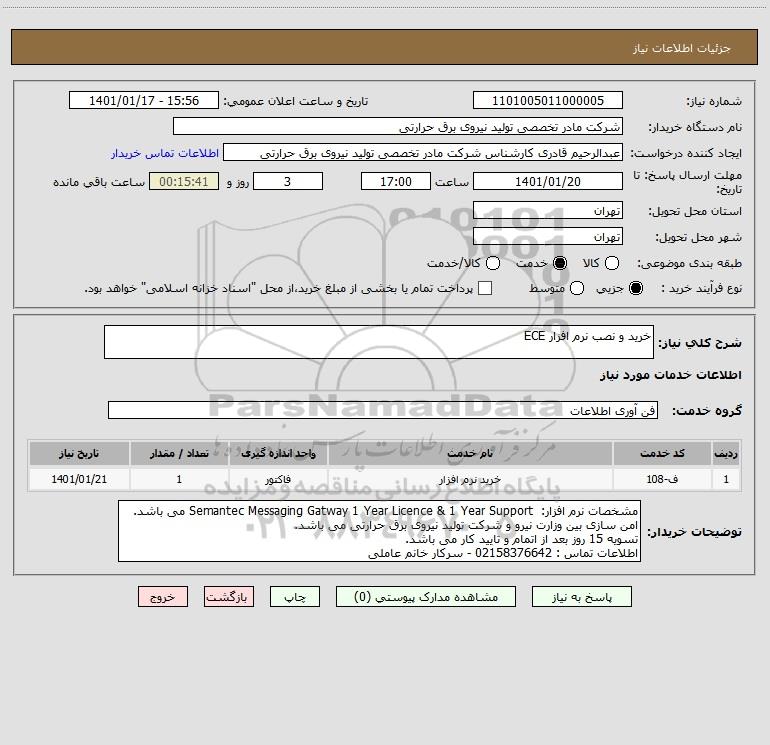Select the متوسط purchase type radio
The image size is (770, 745).
pos(577,288)
